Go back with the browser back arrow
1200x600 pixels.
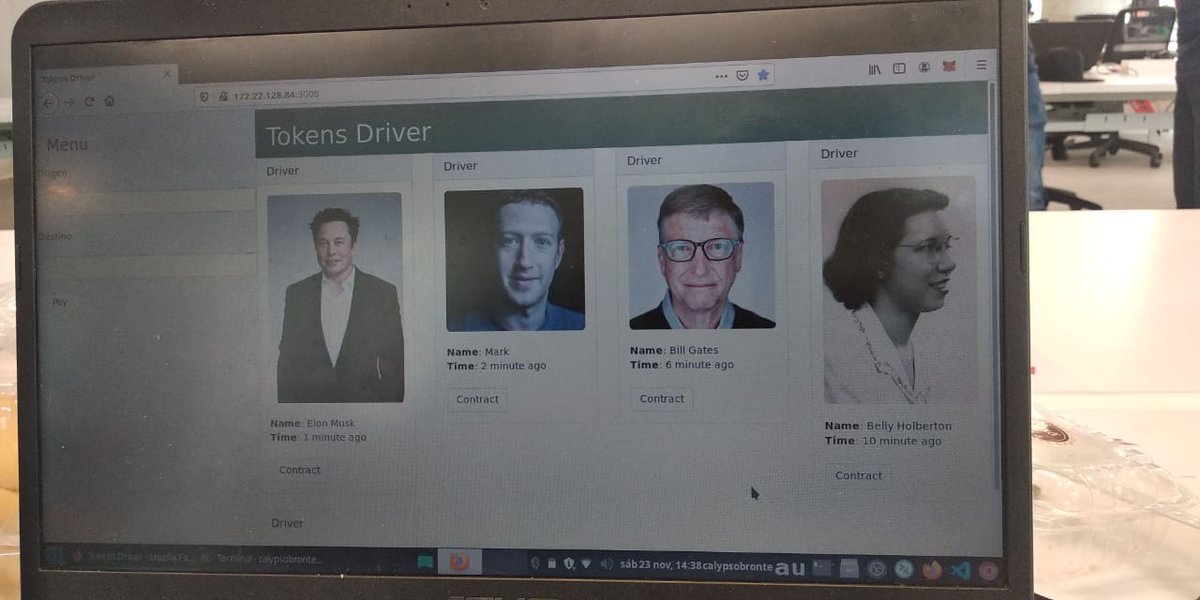[49, 102]
